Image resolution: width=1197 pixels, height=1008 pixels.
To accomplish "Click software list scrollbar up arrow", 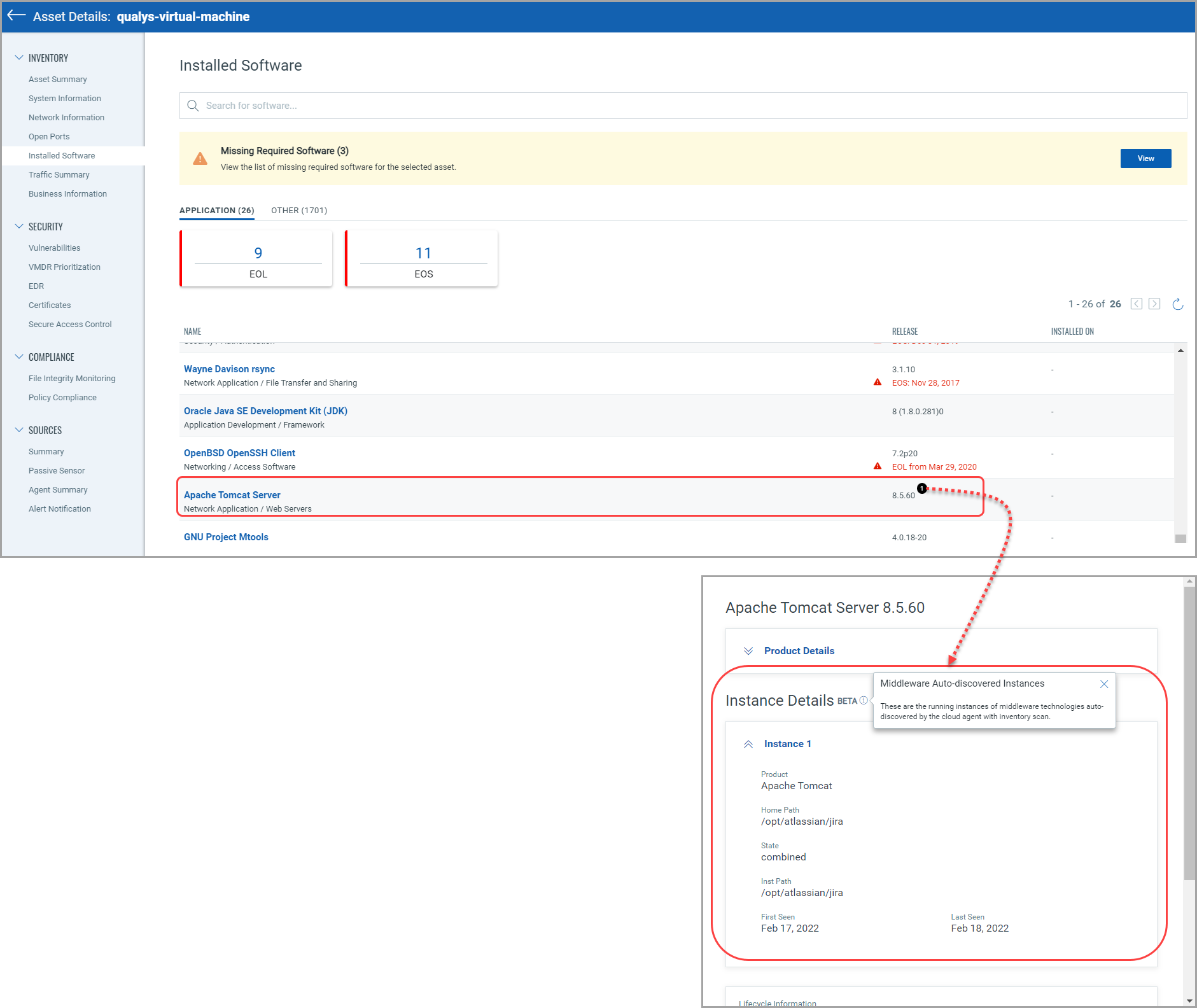I will 1180,351.
